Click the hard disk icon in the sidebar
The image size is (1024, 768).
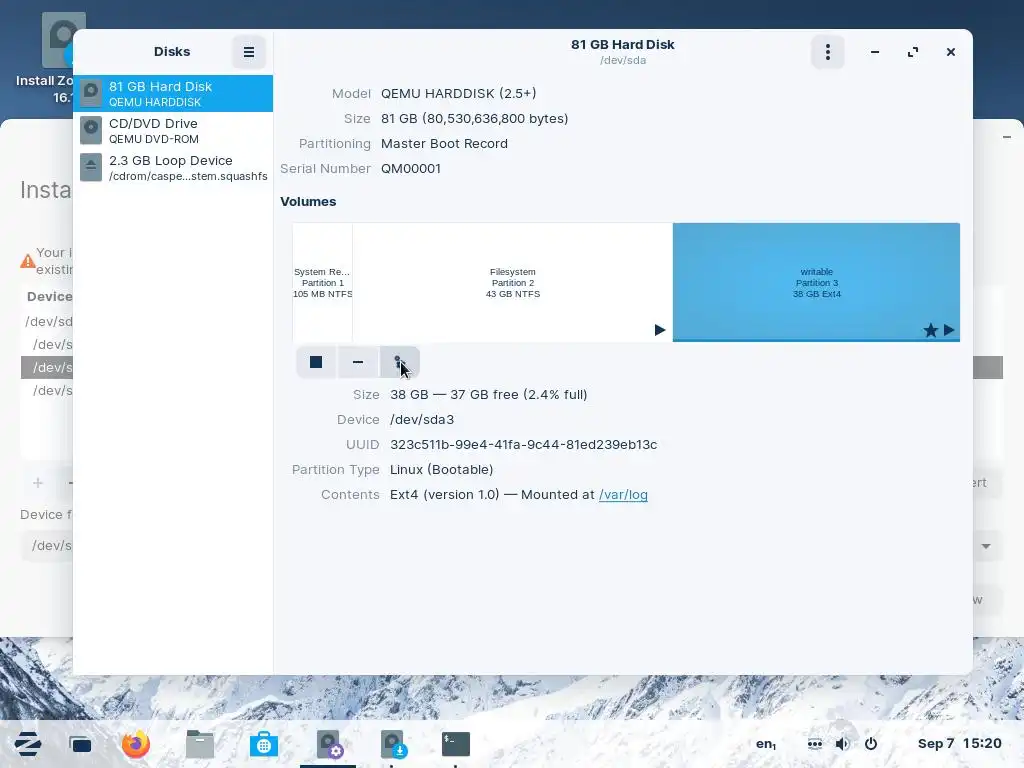[x=91, y=93]
